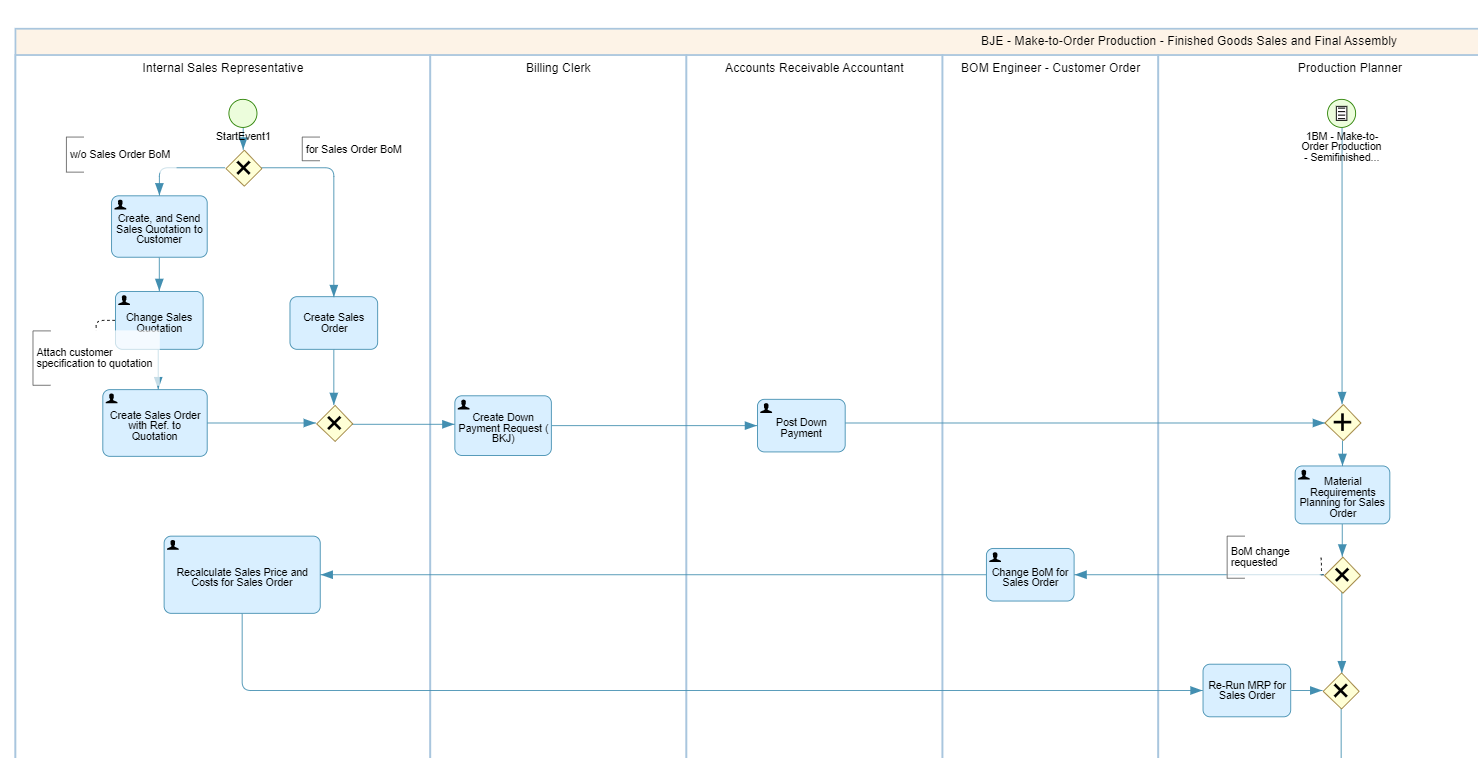1478x758 pixels.
Task: Click the user icon in Post Down Payment
Action: 767,408
